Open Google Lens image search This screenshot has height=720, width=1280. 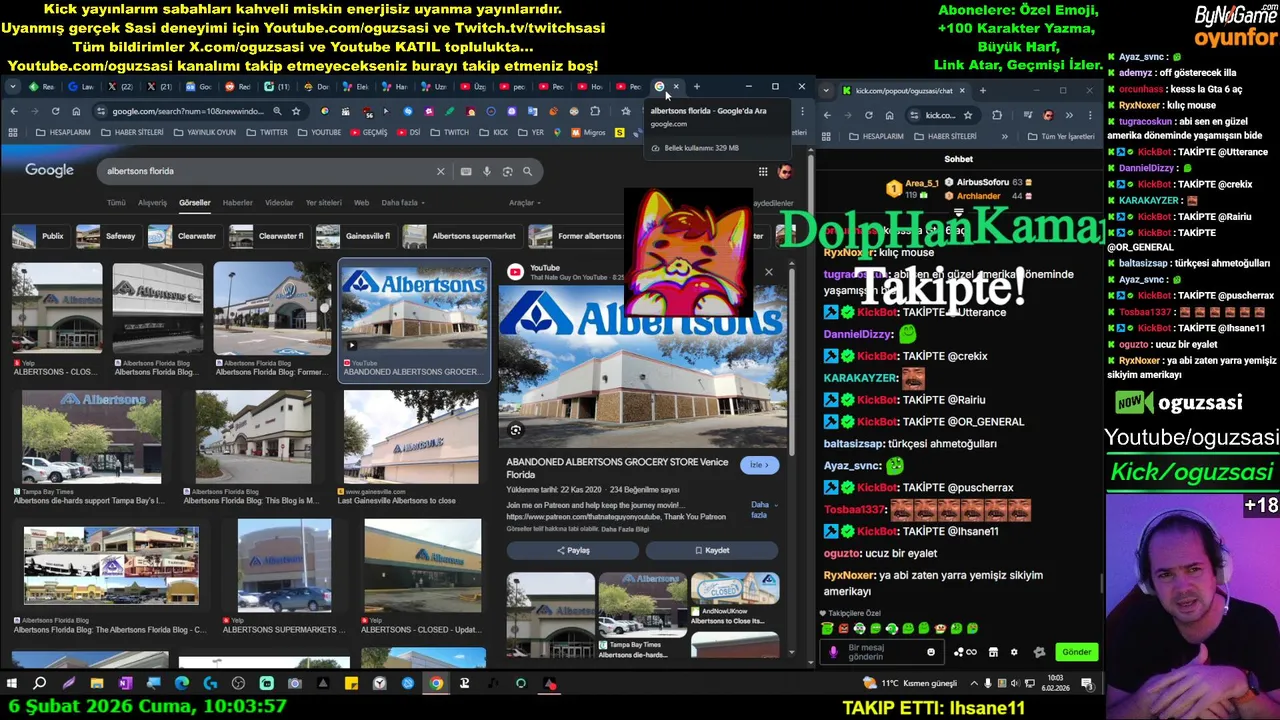[x=507, y=171]
